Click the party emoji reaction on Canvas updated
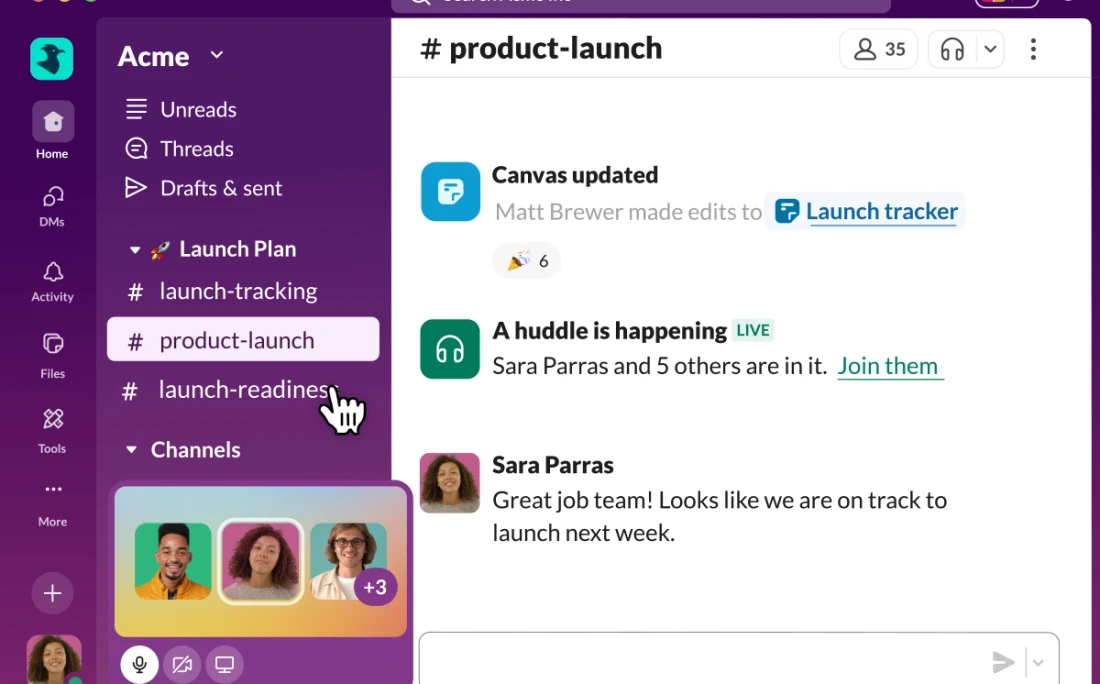1100x684 pixels. 526,260
